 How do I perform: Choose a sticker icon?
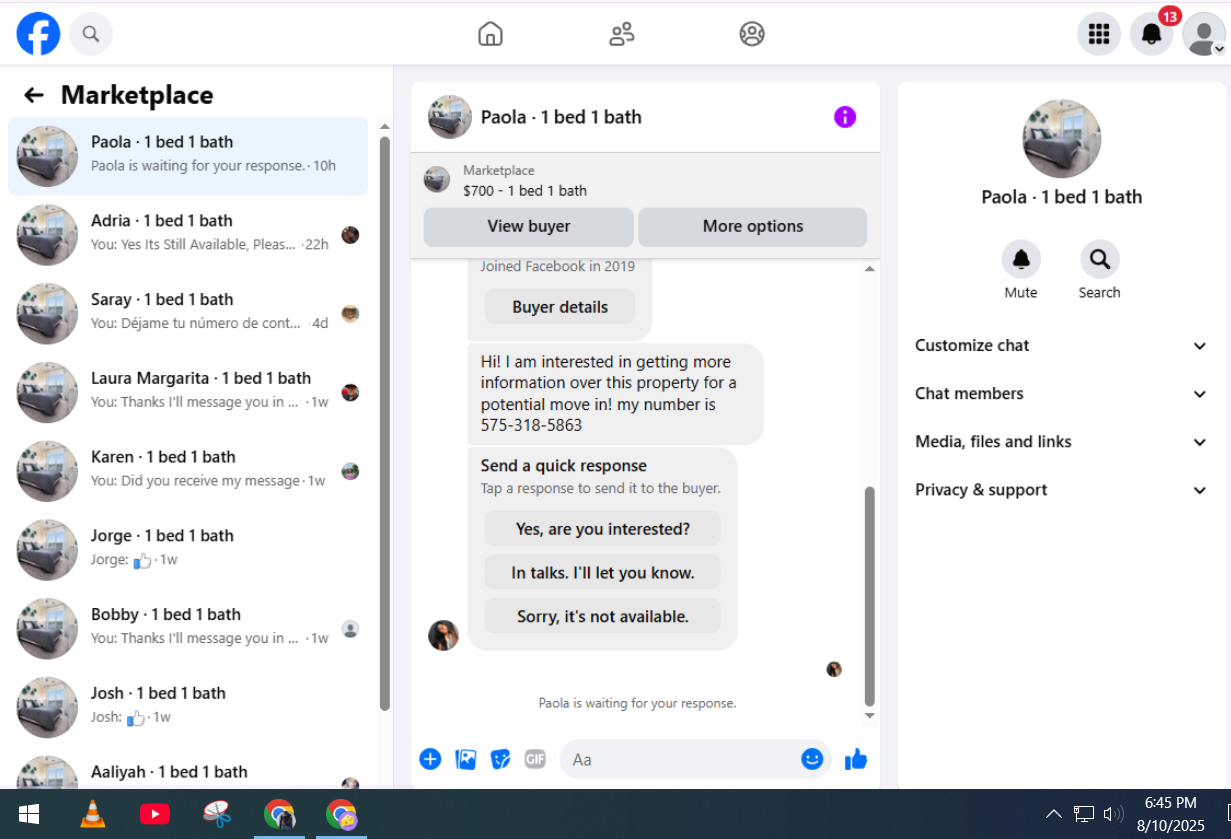tap(501, 759)
